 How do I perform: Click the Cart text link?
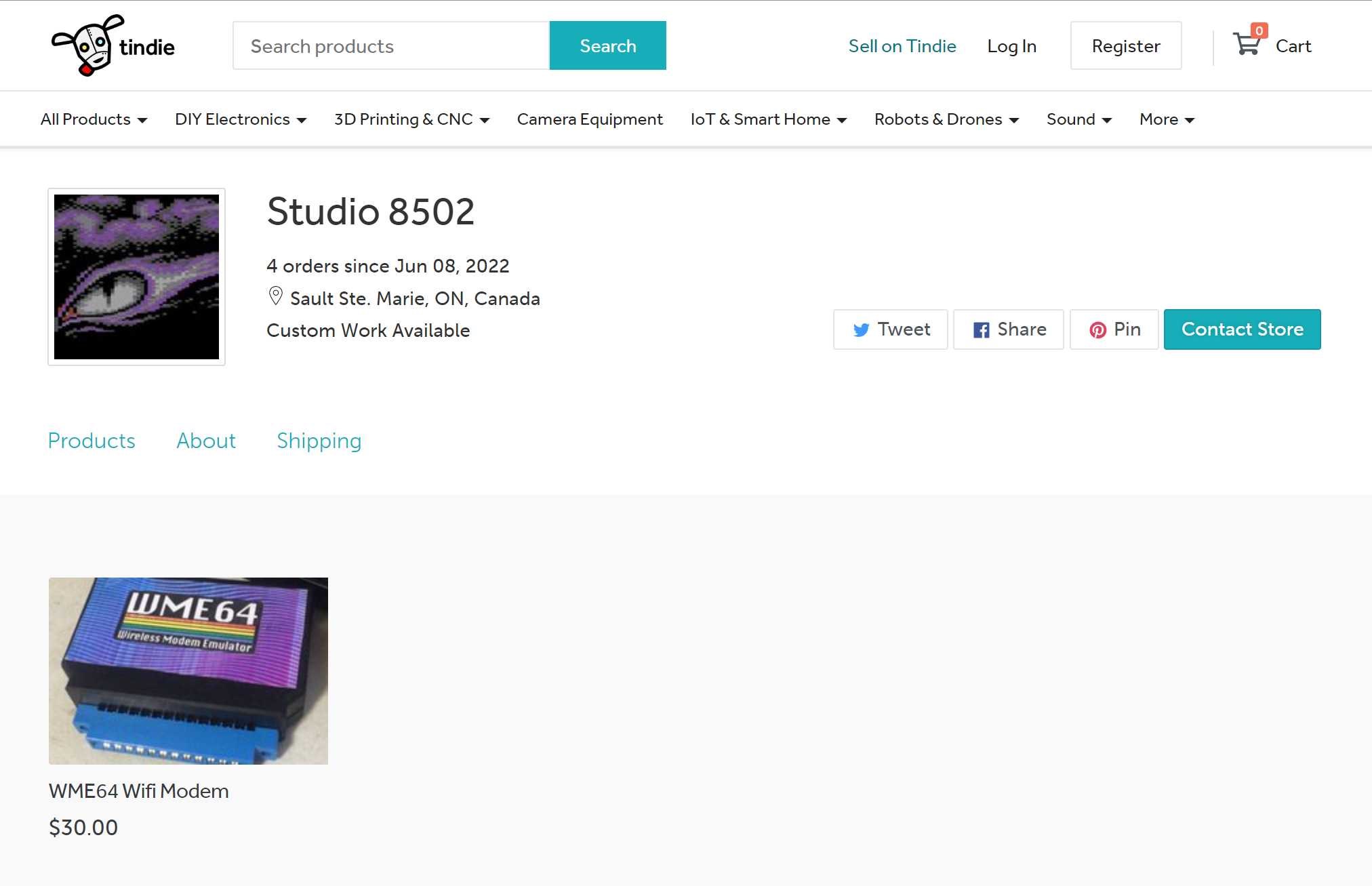[1293, 46]
